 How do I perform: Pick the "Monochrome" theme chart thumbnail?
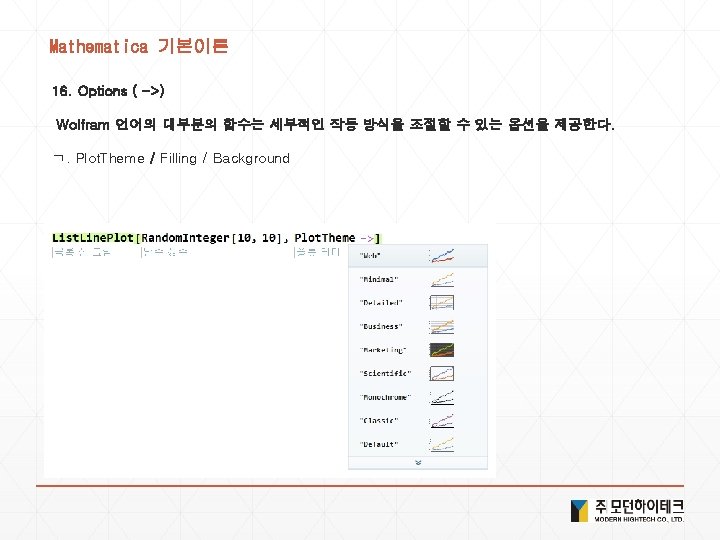click(x=442, y=397)
